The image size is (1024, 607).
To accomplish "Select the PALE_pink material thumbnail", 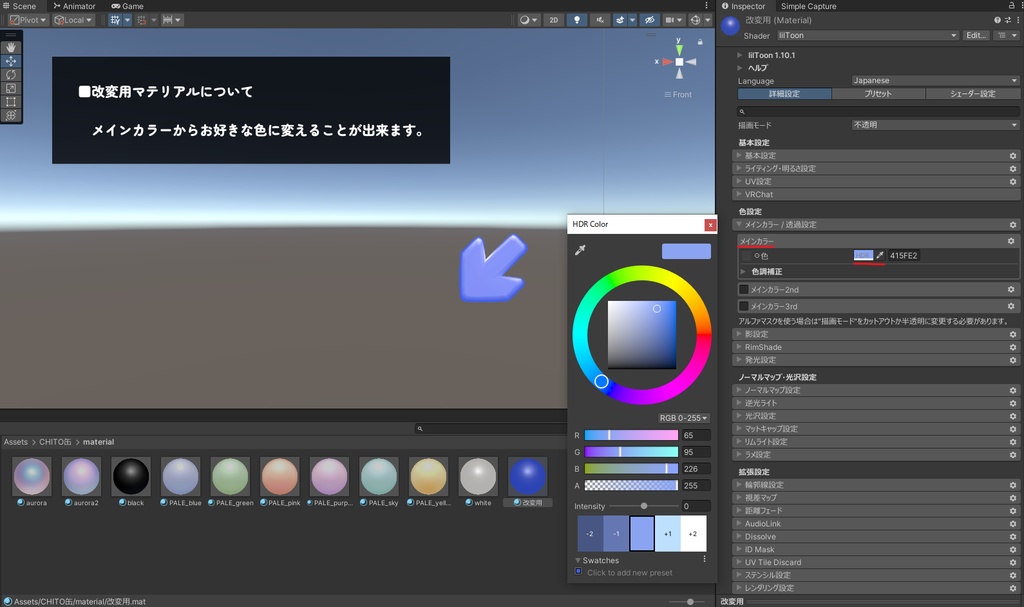I will click(x=280, y=476).
